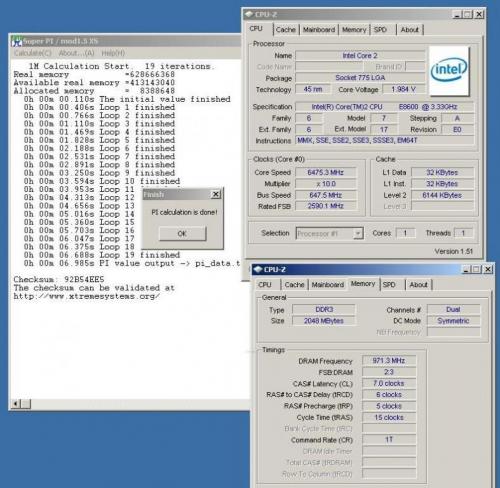
Task: Click the Intel logo in the CPU-Z CPU tab
Action: coord(449,70)
